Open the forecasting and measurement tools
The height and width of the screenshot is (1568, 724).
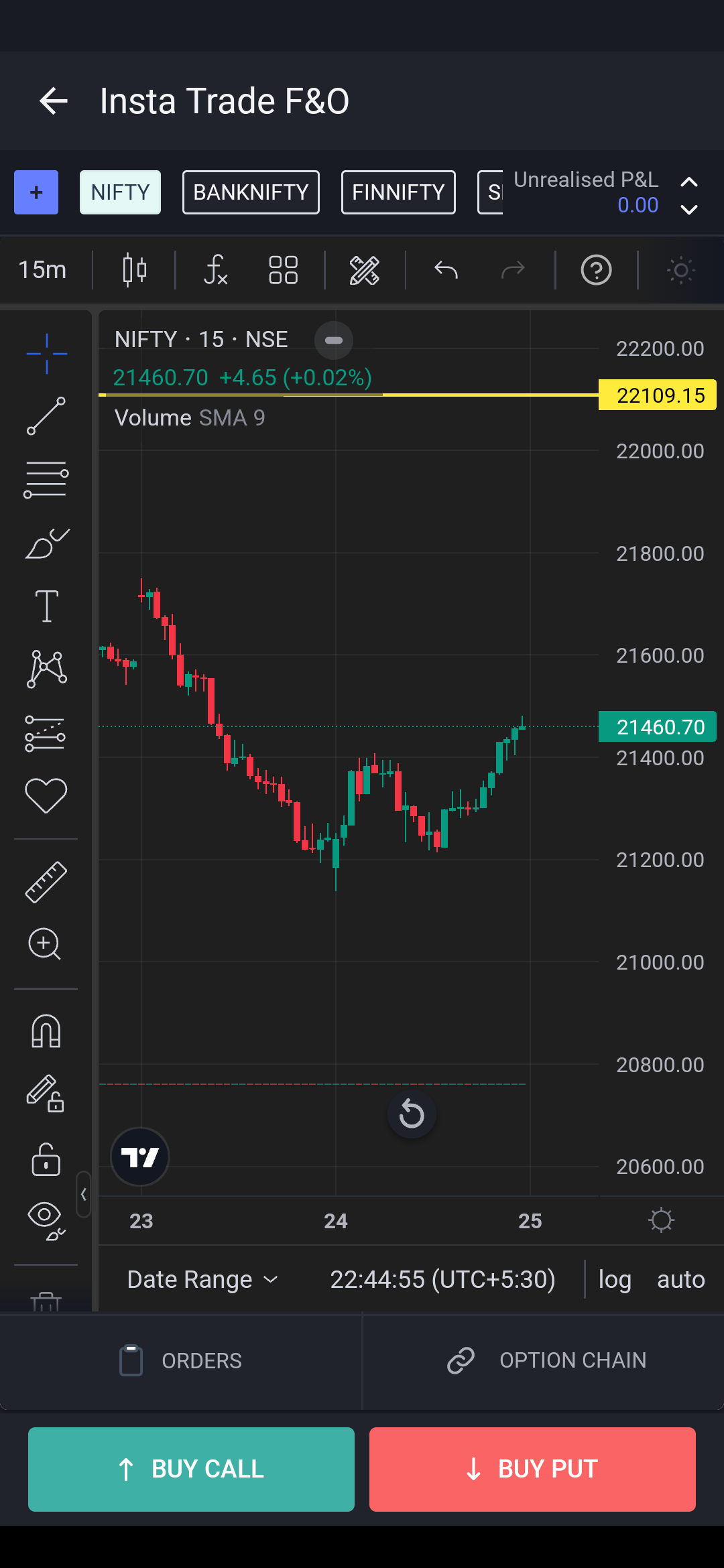coord(45,733)
